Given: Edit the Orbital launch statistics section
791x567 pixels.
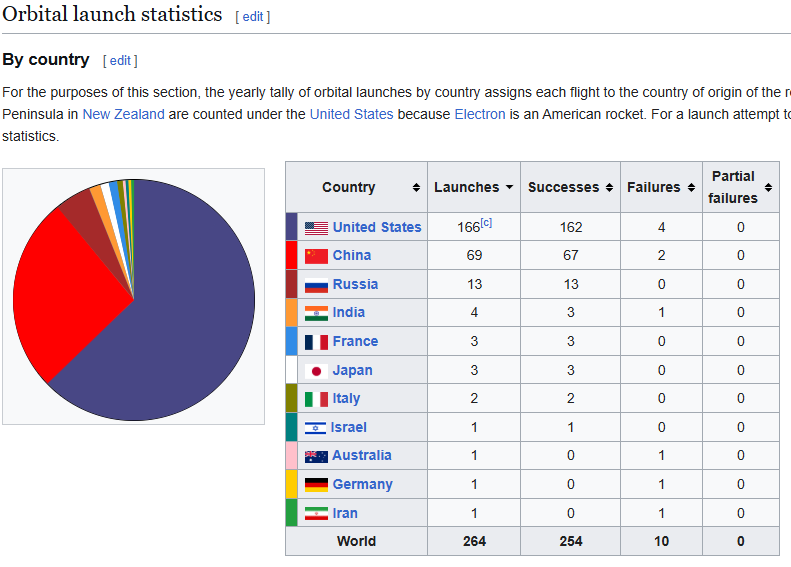Looking at the screenshot, I should (x=253, y=17).
